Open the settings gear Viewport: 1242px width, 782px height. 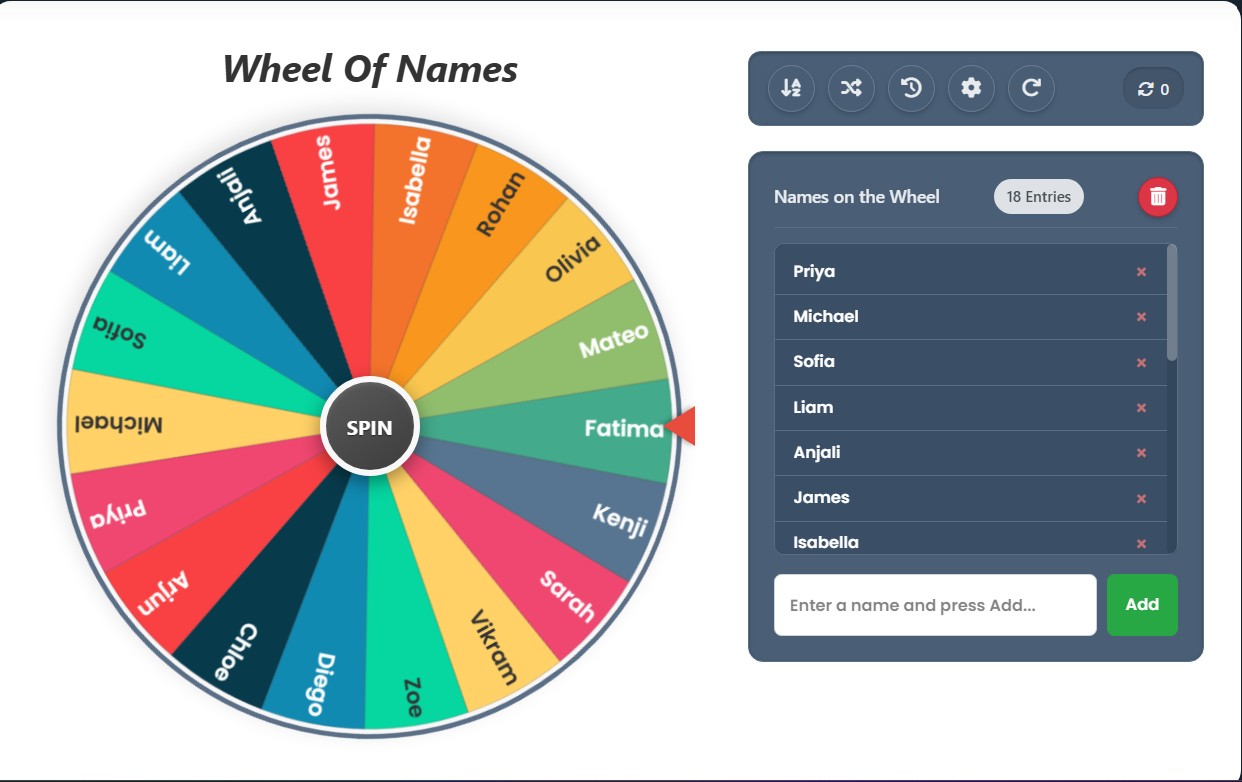(x=971, y=88)
